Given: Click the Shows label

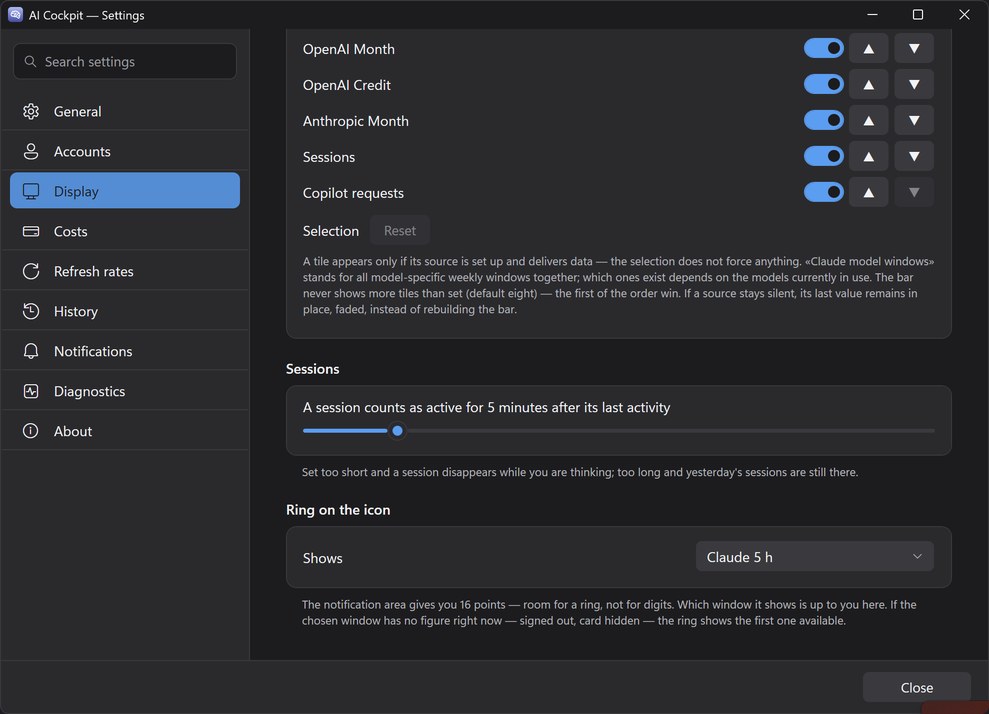Looking at the screenshot, I should point(322,558).
